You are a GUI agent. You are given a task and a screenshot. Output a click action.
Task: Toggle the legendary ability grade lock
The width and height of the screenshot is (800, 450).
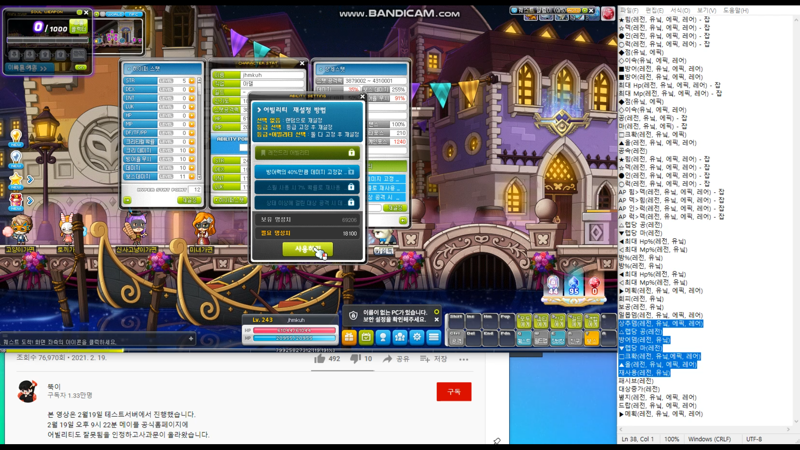tap(351, 153)
